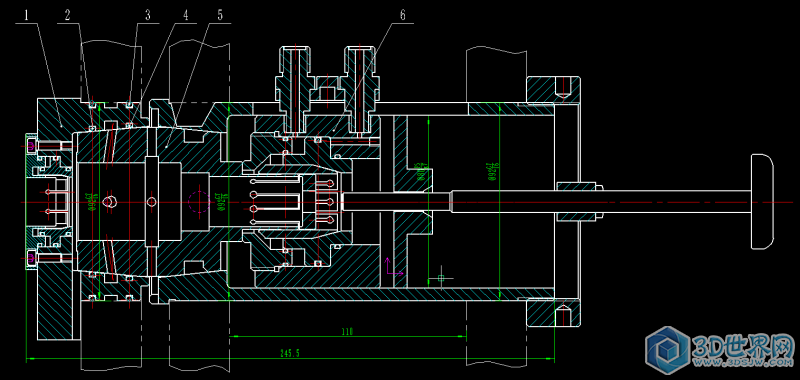Pick the part callout number 3
This screenshot has height=380, width=800.
148,15
